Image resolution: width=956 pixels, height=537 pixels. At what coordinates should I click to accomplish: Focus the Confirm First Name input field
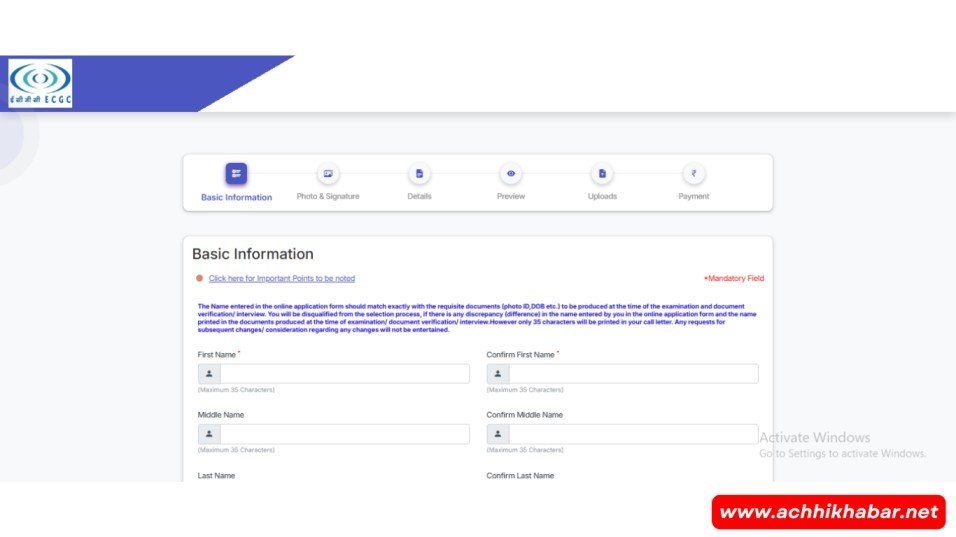point(633,374)
